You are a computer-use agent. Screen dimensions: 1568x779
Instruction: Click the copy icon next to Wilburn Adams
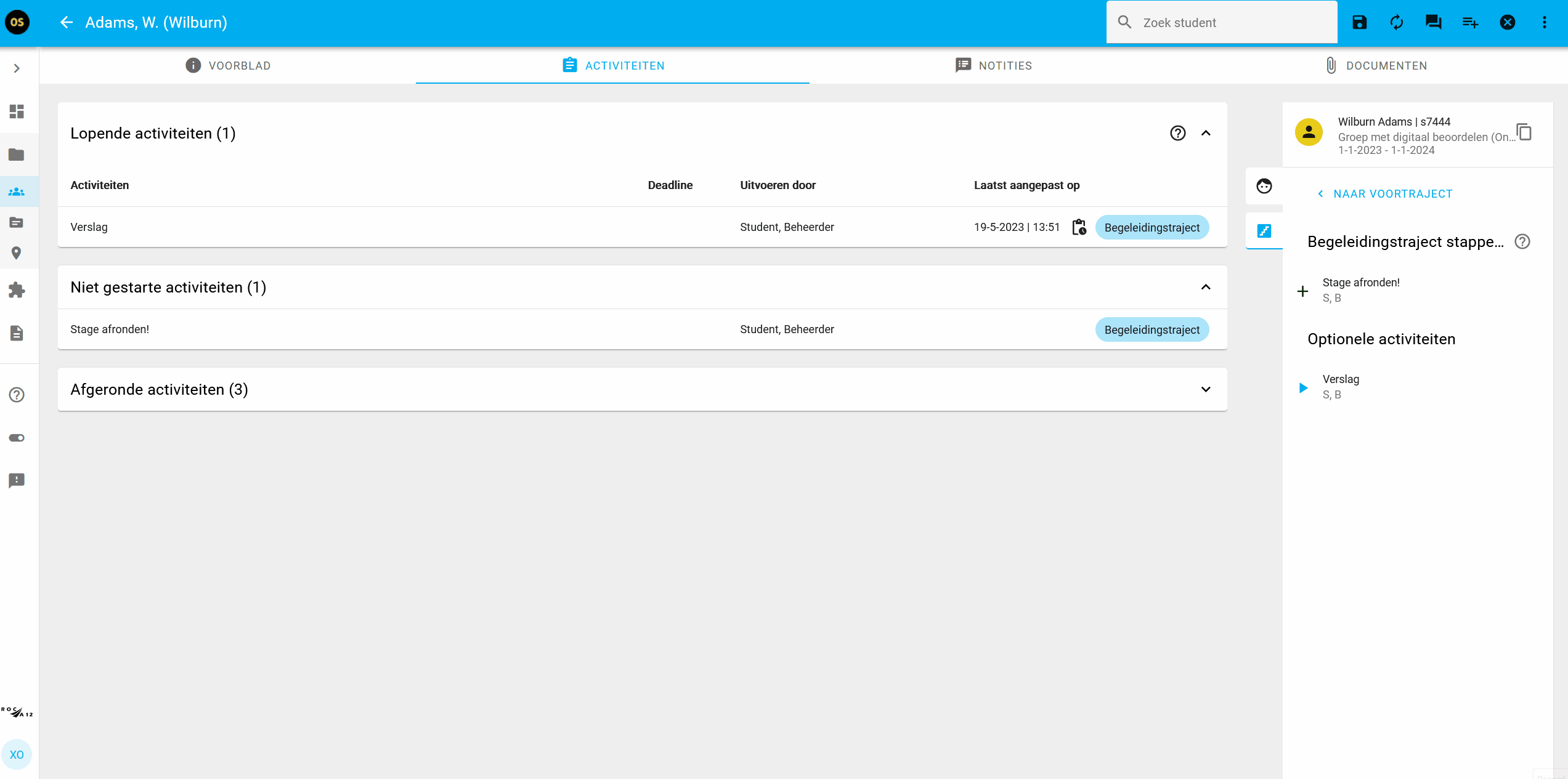click(1524, 132)
